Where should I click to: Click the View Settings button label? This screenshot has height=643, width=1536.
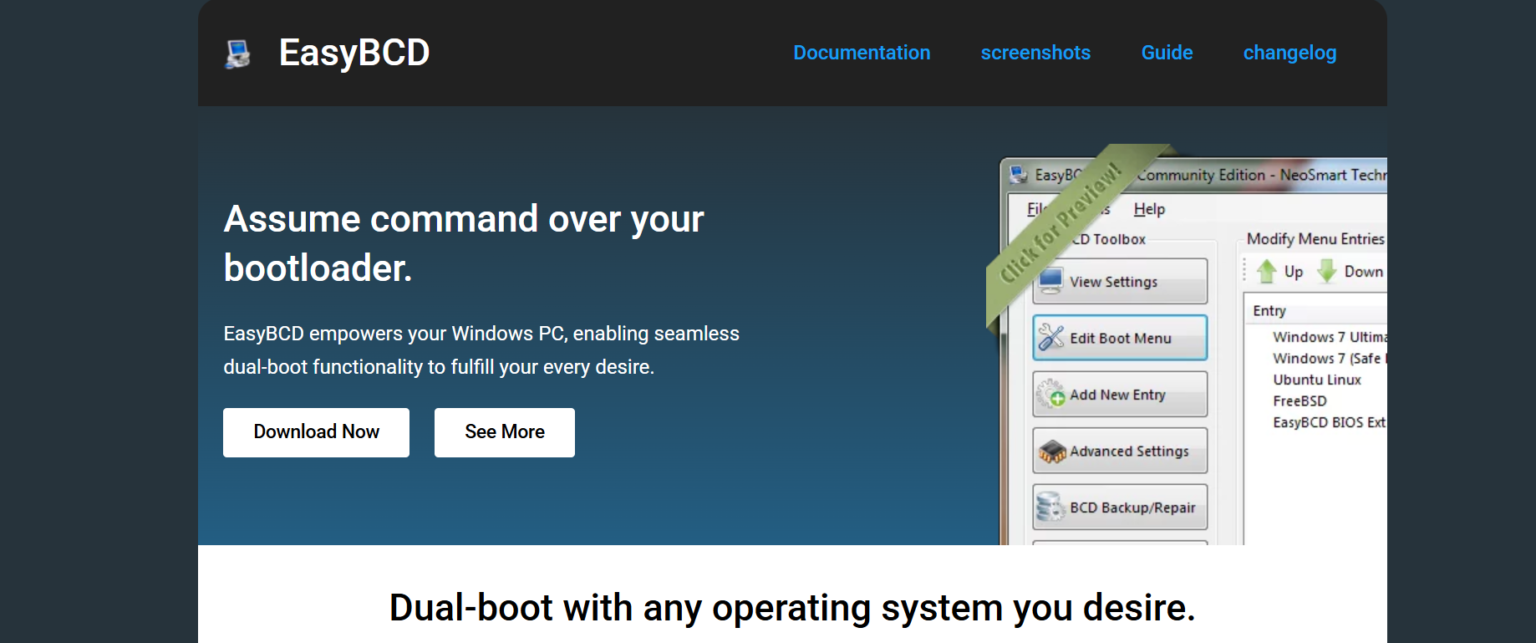1113,282
